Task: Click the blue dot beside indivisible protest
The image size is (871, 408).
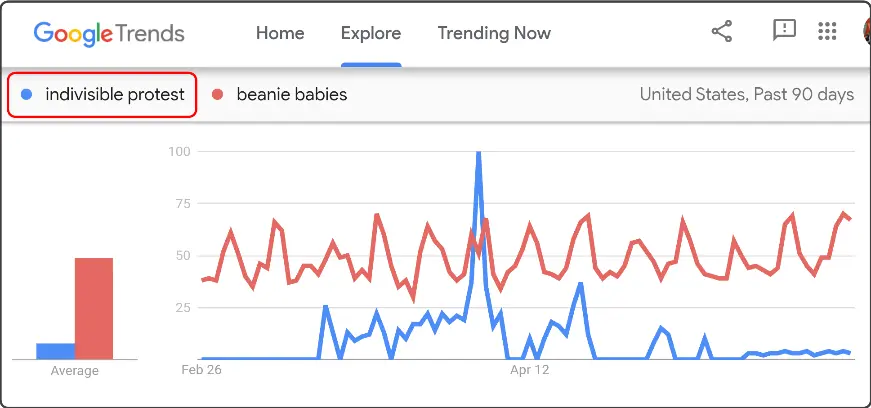Action: 26,95
